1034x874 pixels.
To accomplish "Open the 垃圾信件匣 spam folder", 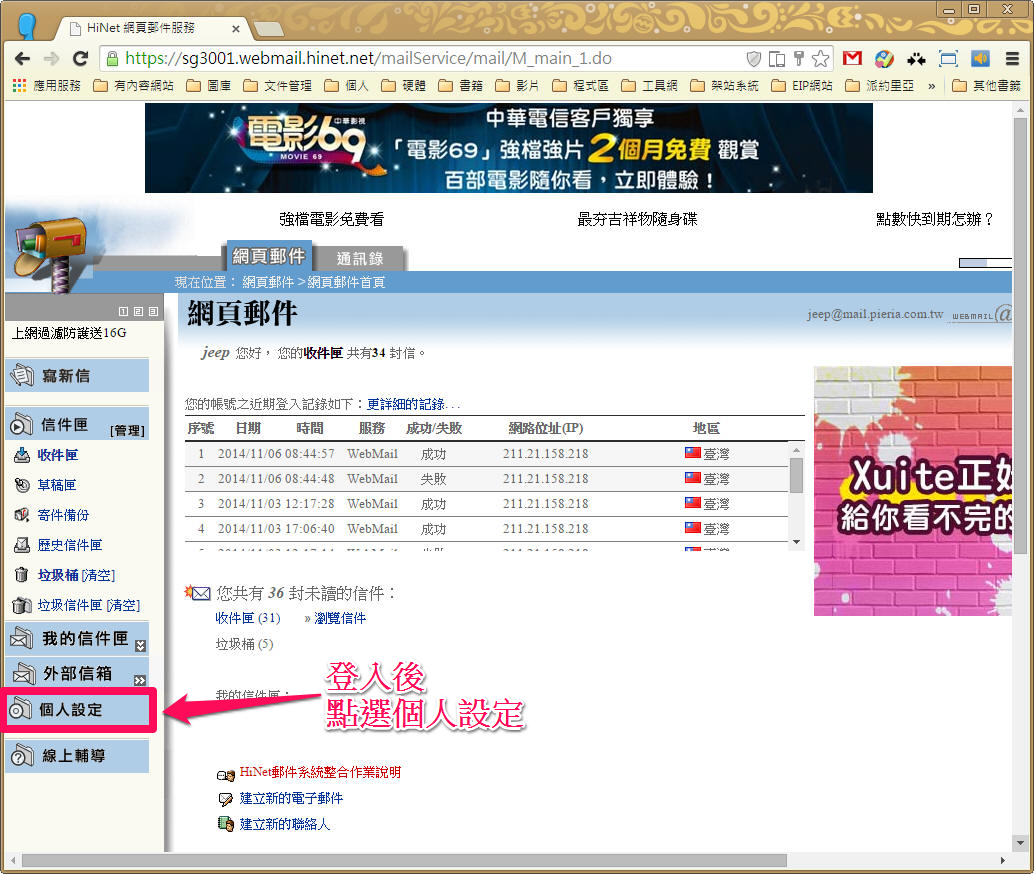I will pos(69,605).
